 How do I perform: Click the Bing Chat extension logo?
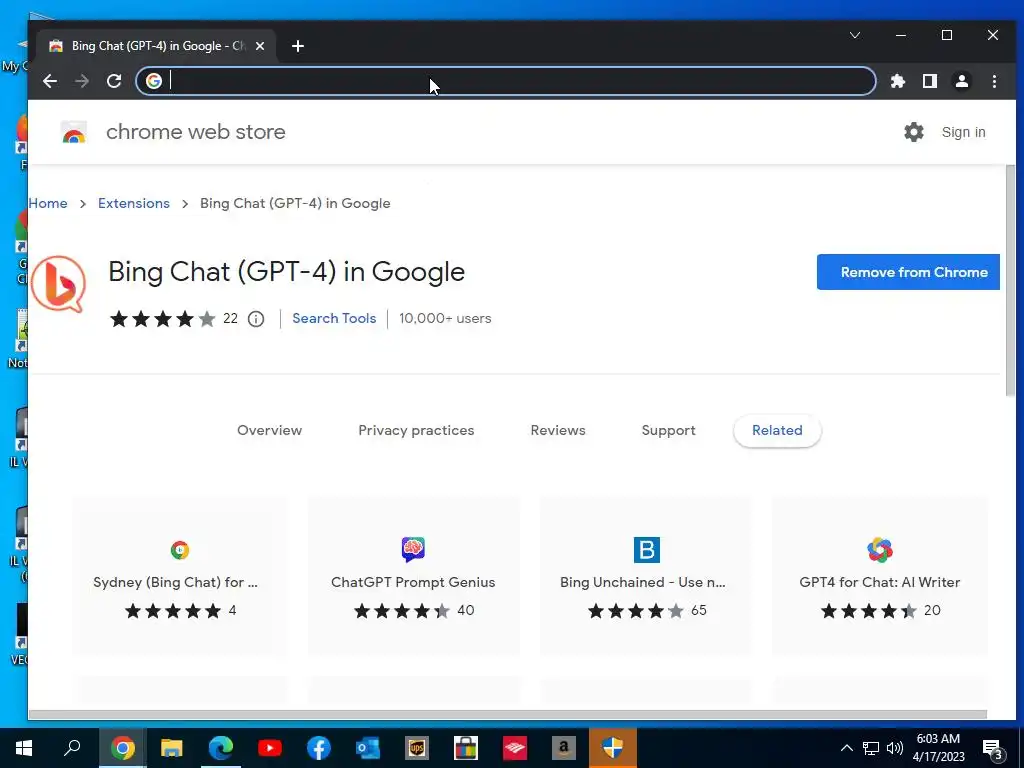click(x=58, y=284)
